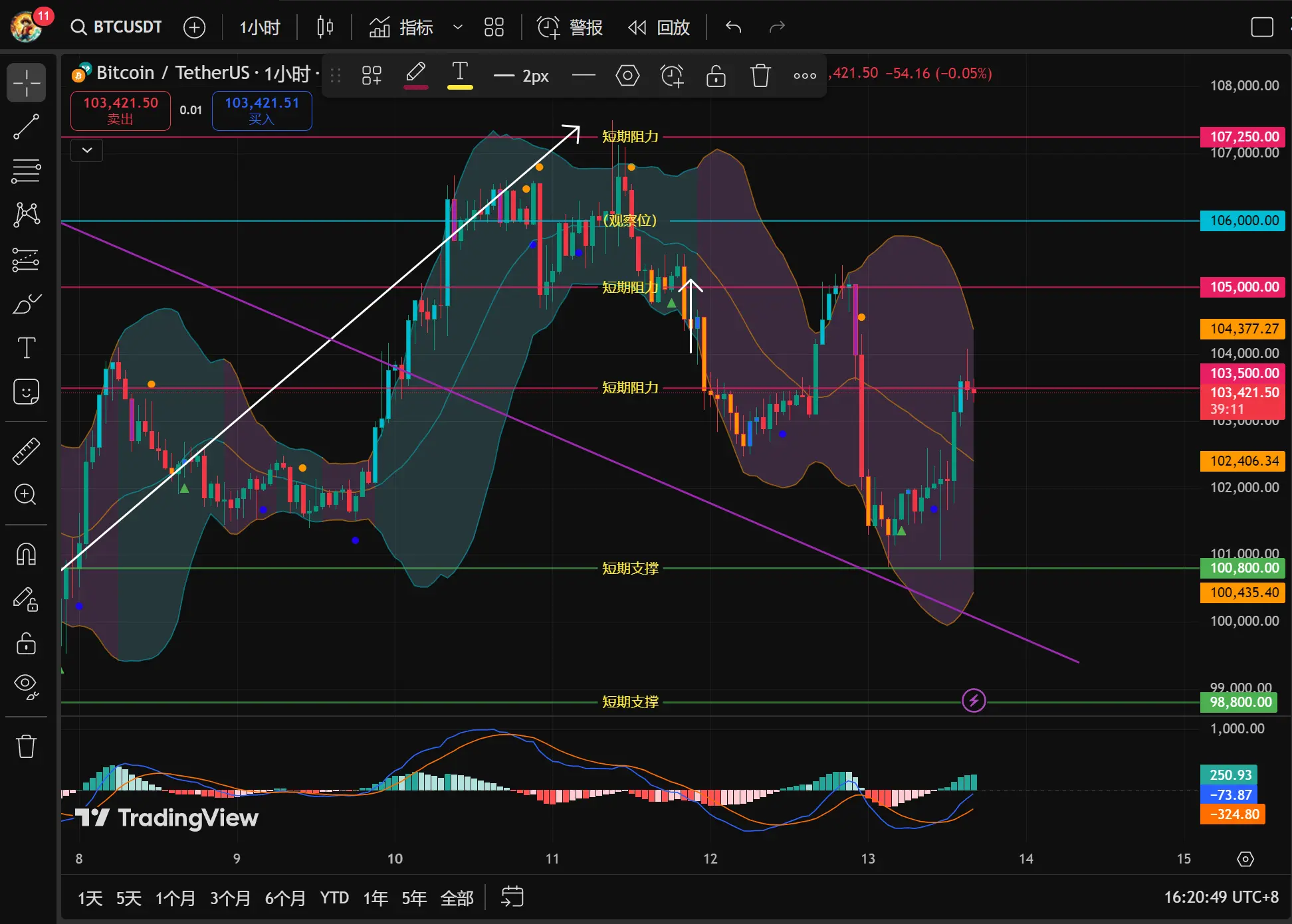Image resolution: width=1292 pixels, height=924 pixels.
Task: Click the 103,421.50 卖出 sell button
Action: [120, 110]
